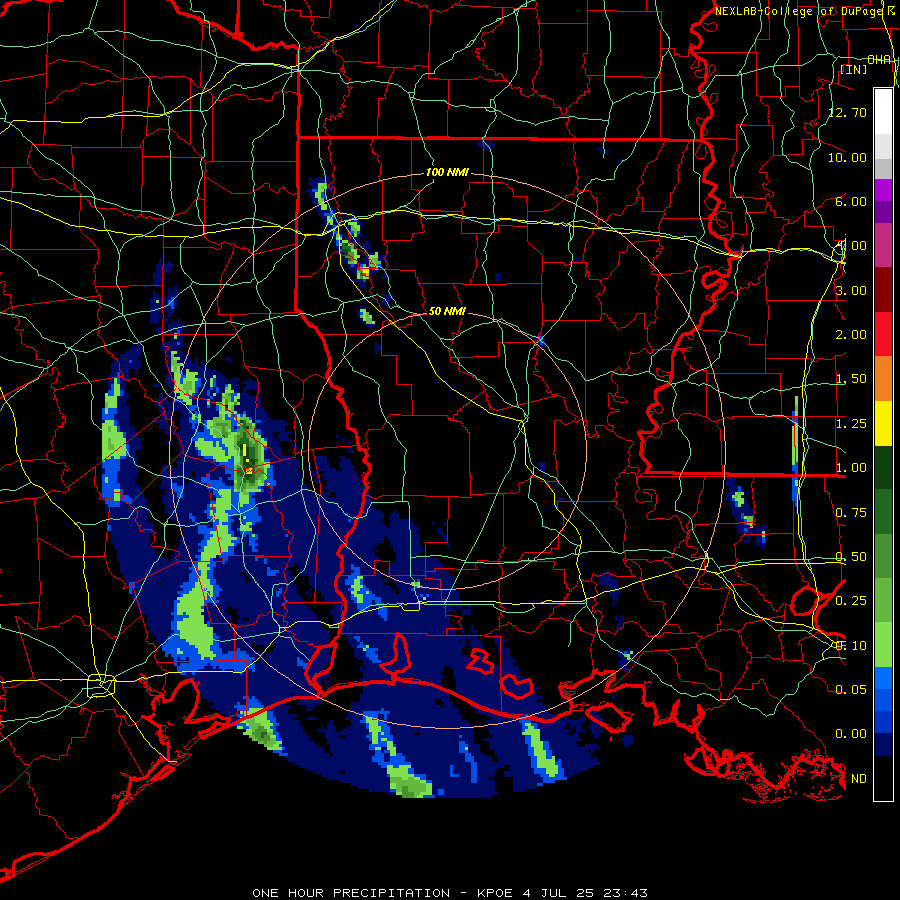Click the '3.00' legend value

point(851,290)
